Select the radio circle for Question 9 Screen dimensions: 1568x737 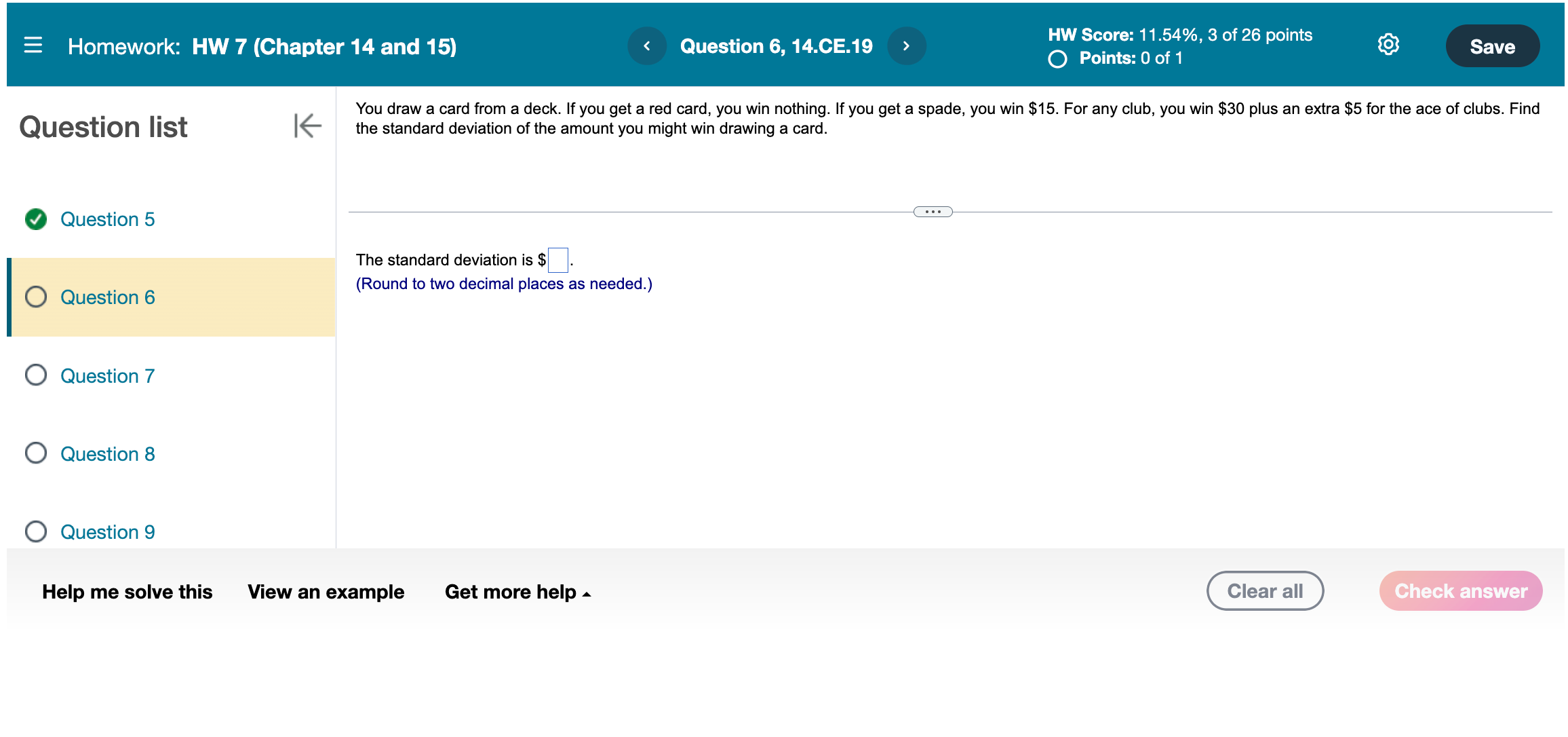click(35, 531)
